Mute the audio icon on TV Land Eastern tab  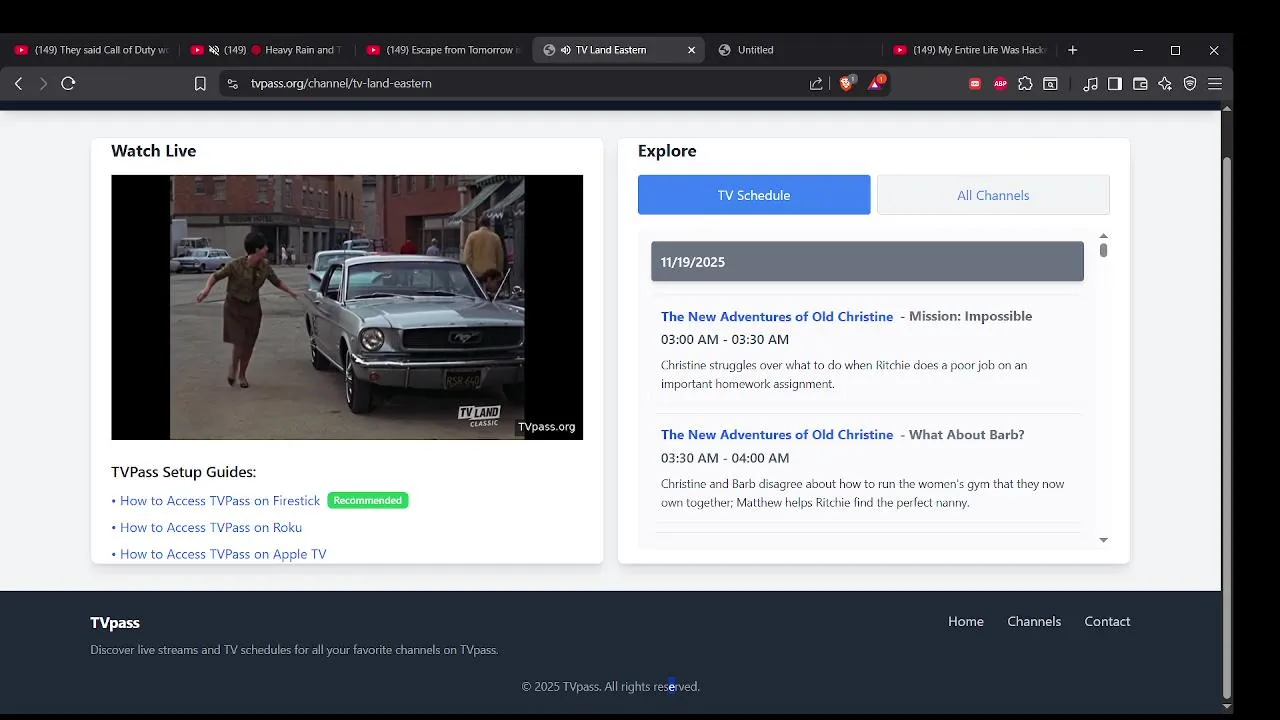(x=566, y=50)
